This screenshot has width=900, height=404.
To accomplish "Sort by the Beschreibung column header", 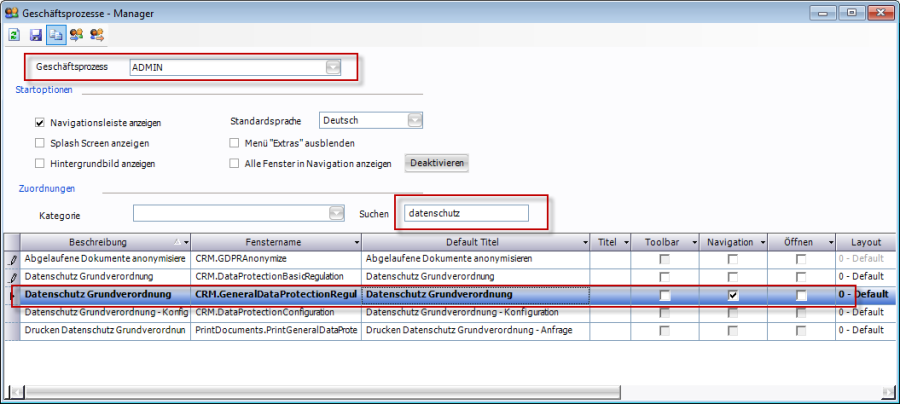I will [96, 242].
